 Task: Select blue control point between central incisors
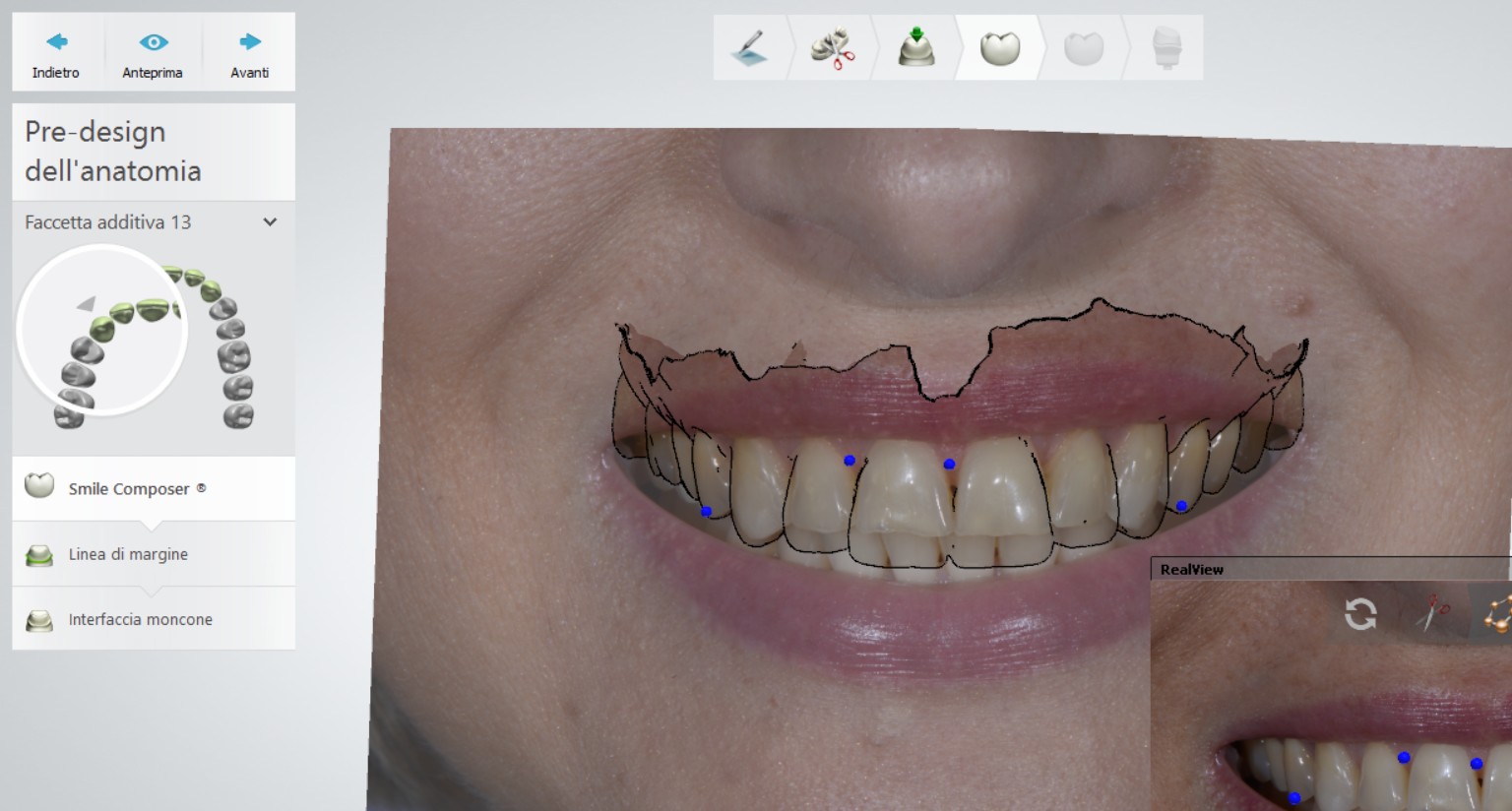[x=949, y=464]
